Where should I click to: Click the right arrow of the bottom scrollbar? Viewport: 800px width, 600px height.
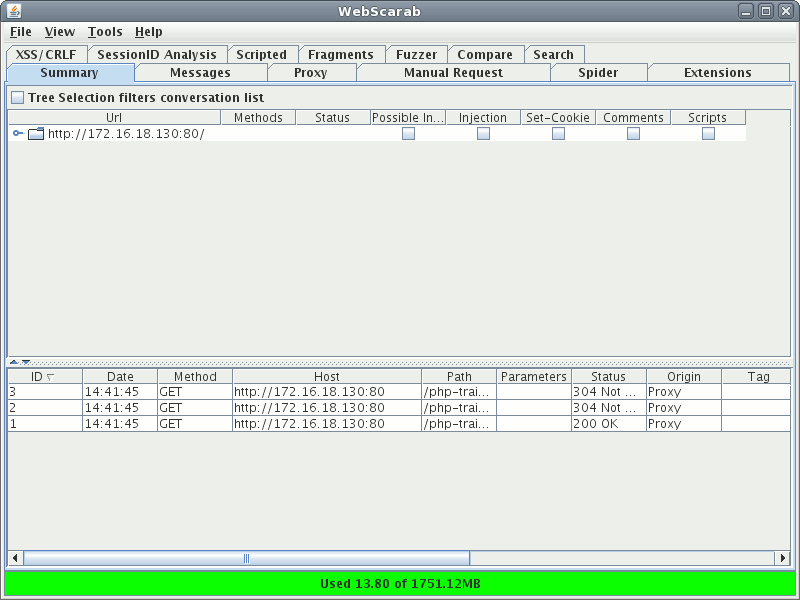point(782,558)
